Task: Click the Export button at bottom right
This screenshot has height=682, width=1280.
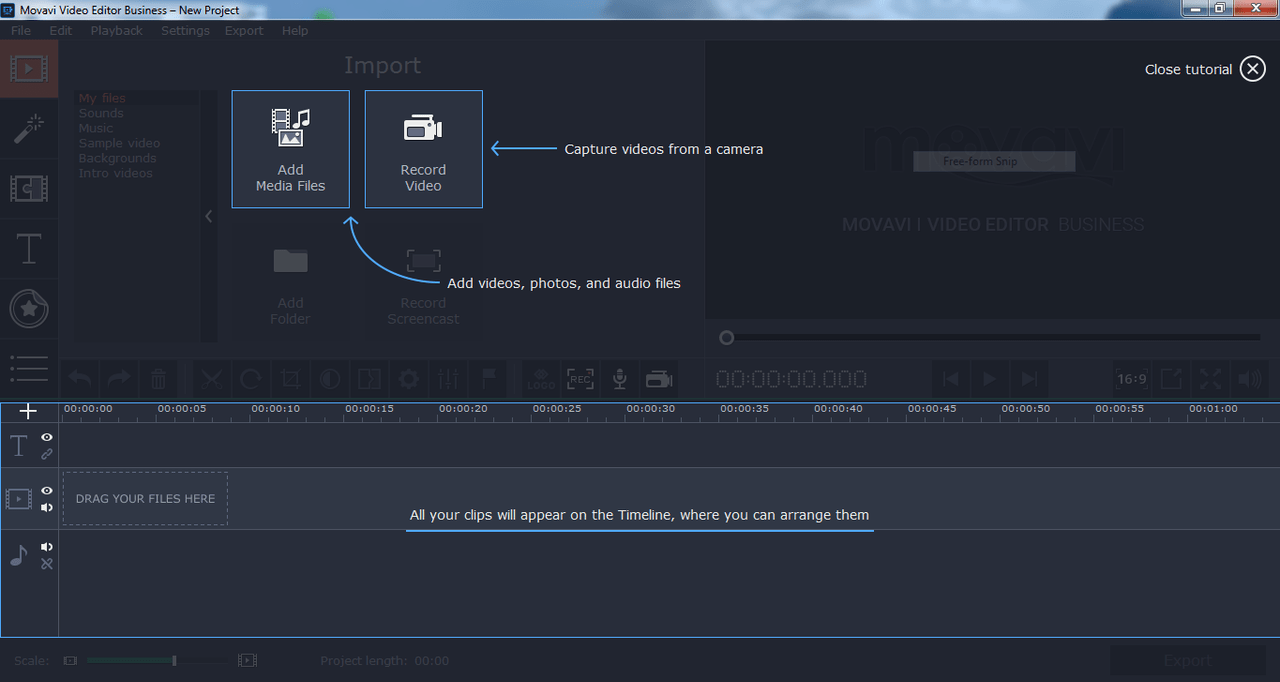Action: (x=1188, y=661)
